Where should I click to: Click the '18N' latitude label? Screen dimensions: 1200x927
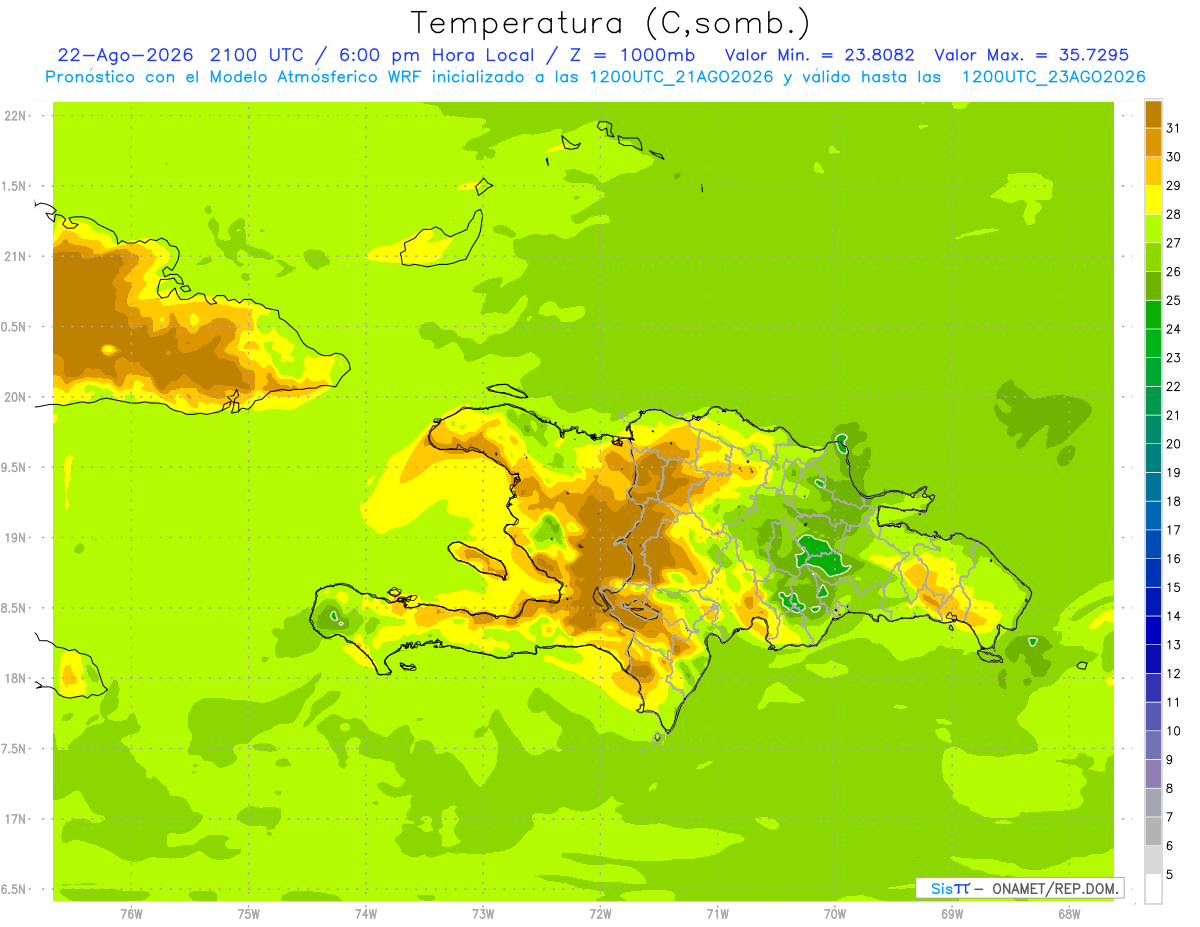15,678
